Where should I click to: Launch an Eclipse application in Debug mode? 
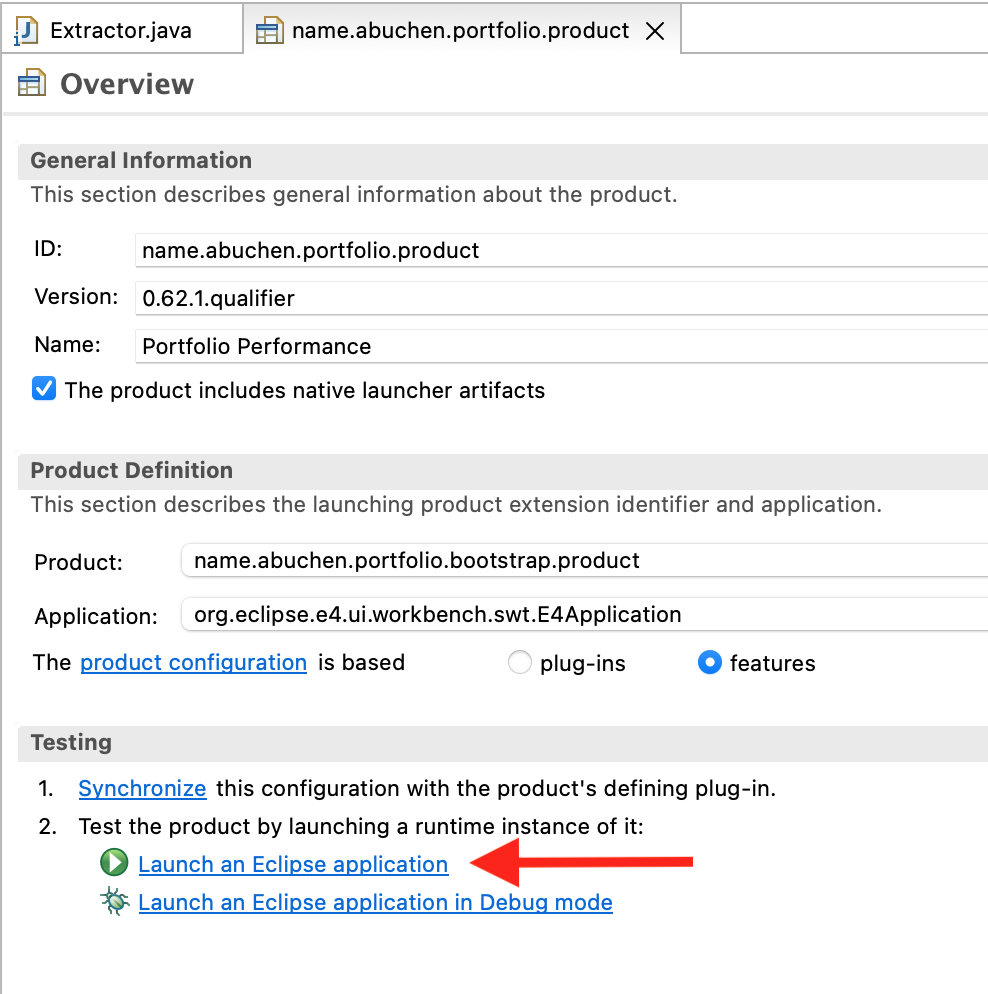375,902
